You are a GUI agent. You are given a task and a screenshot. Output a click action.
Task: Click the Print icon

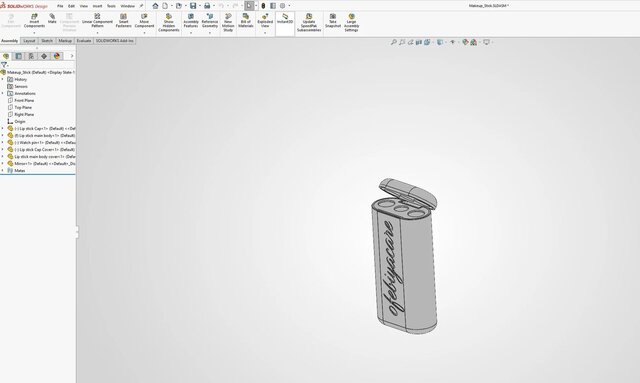[x=207, y=6]
